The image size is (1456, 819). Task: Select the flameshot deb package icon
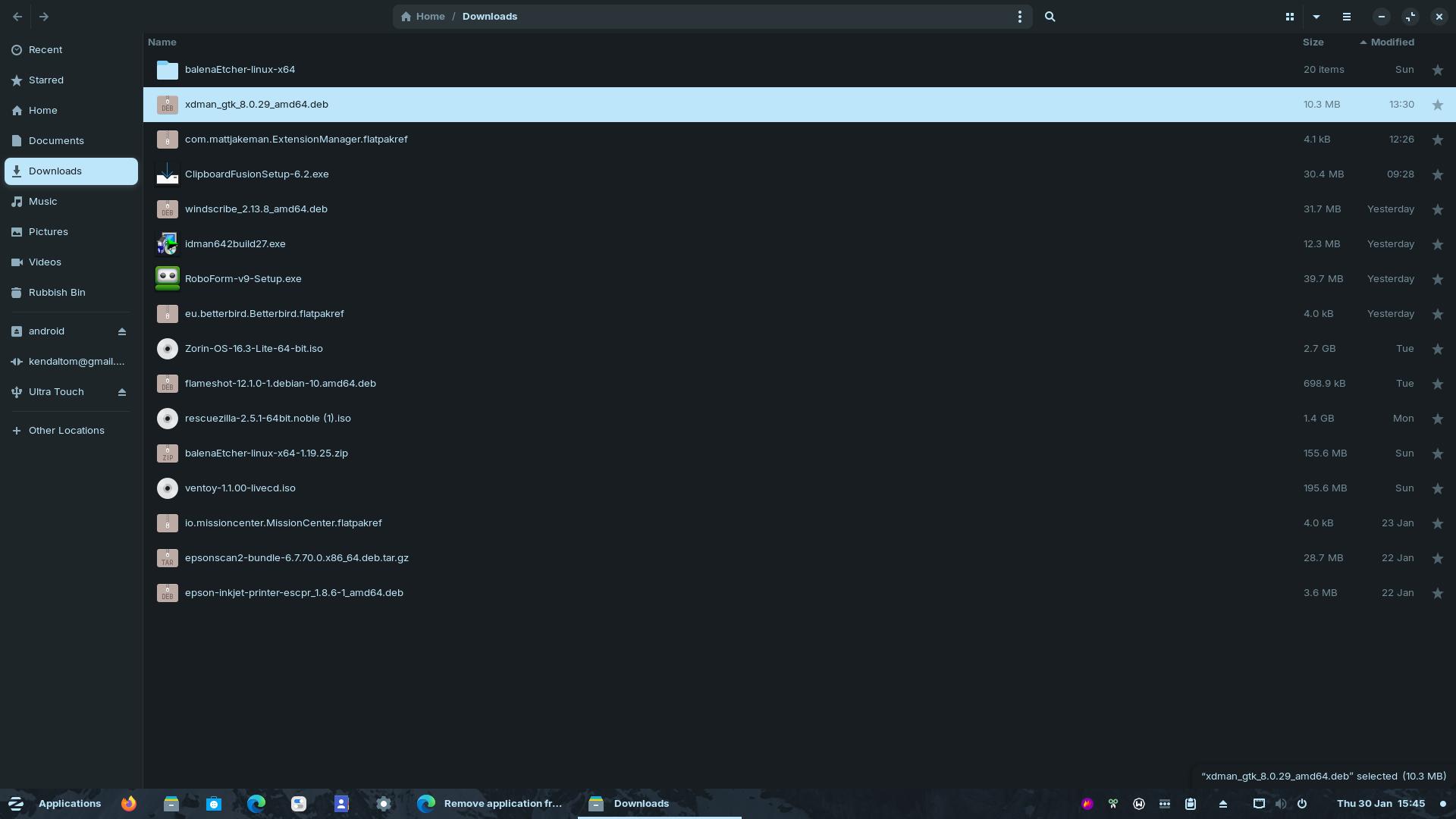coord(167,384)
